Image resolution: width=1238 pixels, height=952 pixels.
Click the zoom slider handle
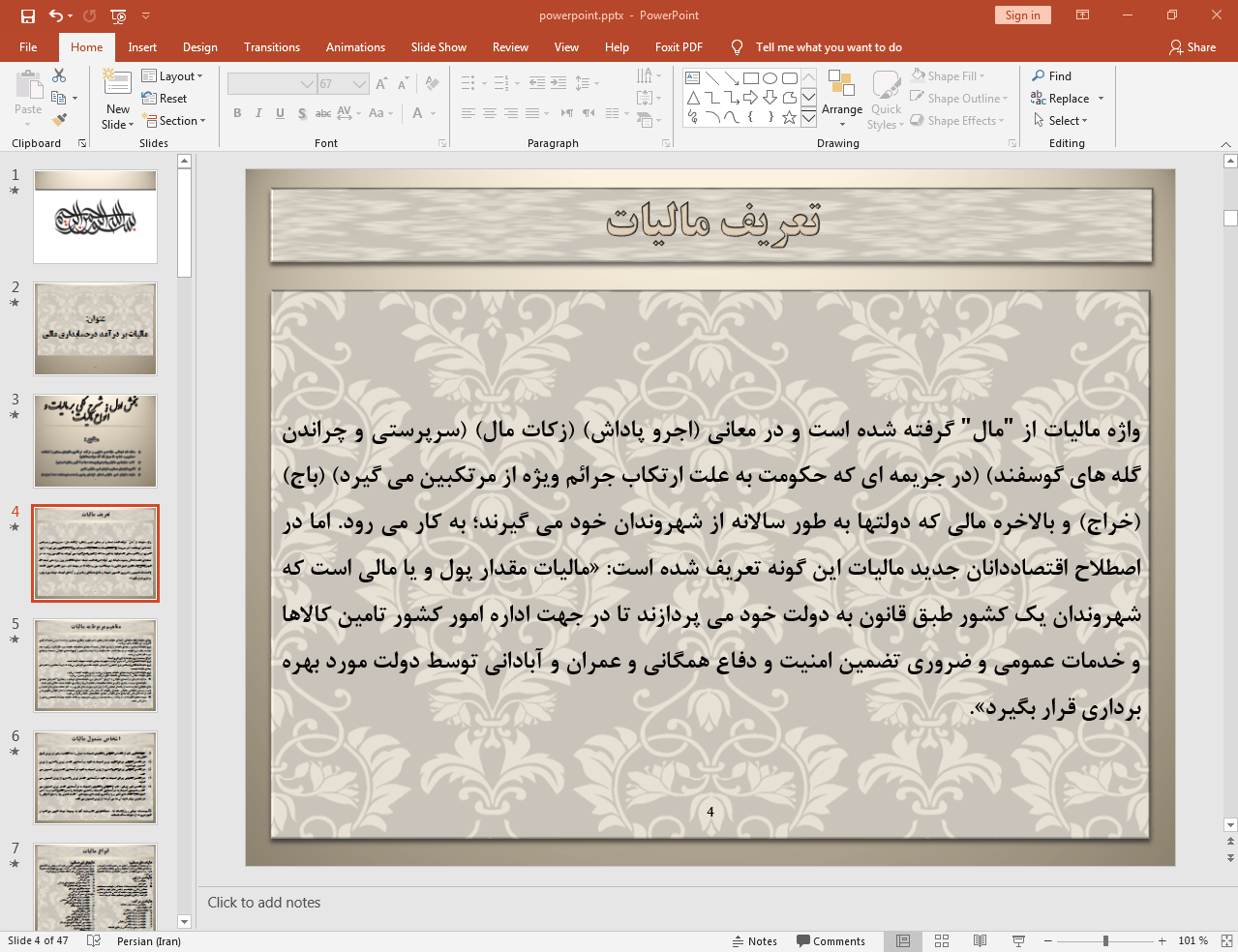(1105, 940)
